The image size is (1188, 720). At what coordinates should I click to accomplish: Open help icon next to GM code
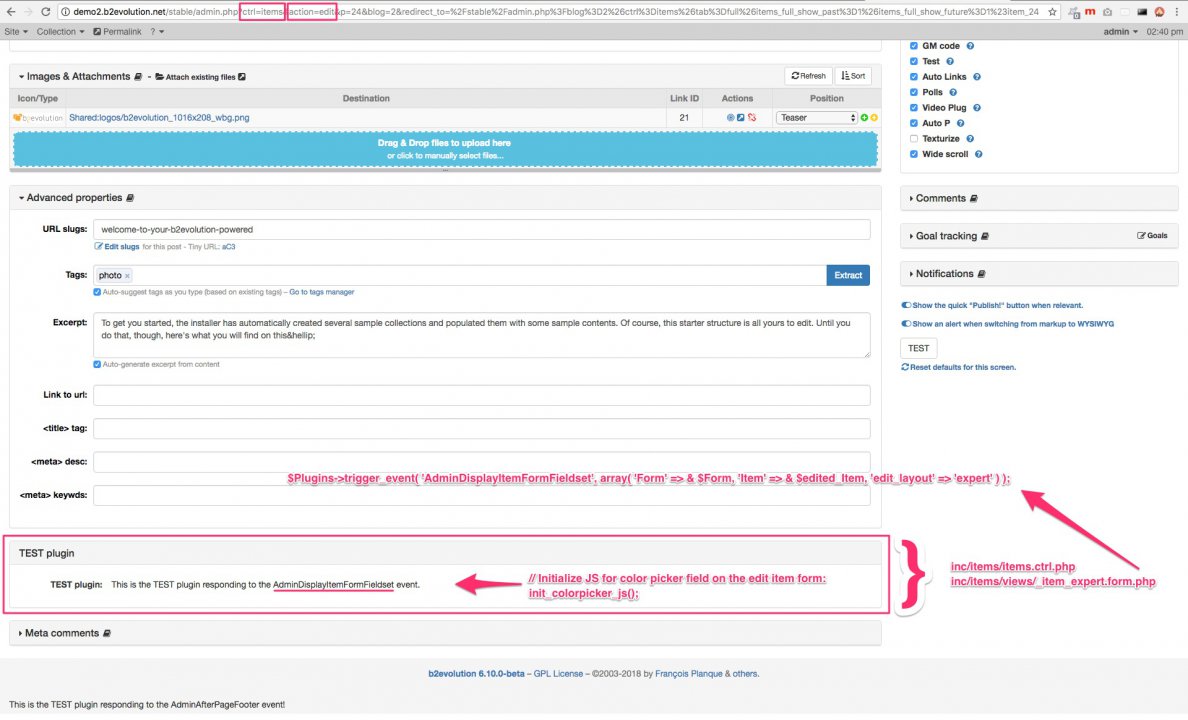[x=970, y=46]
